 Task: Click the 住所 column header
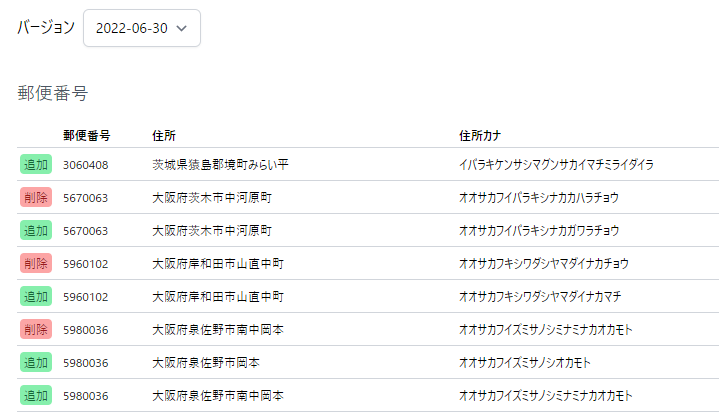coord(164,136)
